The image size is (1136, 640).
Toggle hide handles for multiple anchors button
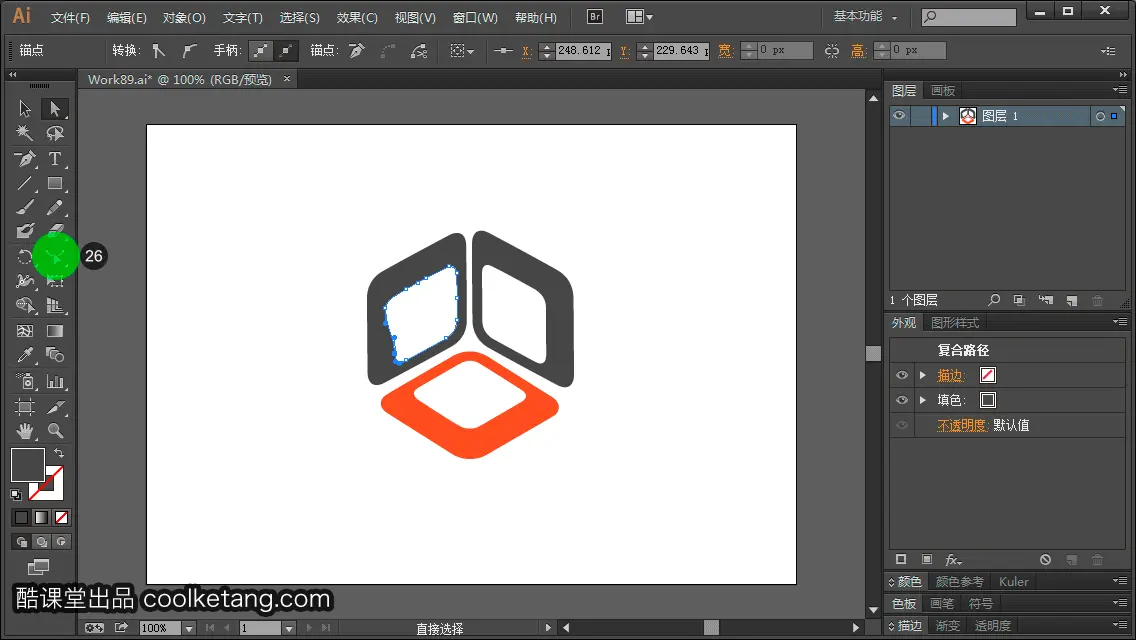(x=286, y=51)
